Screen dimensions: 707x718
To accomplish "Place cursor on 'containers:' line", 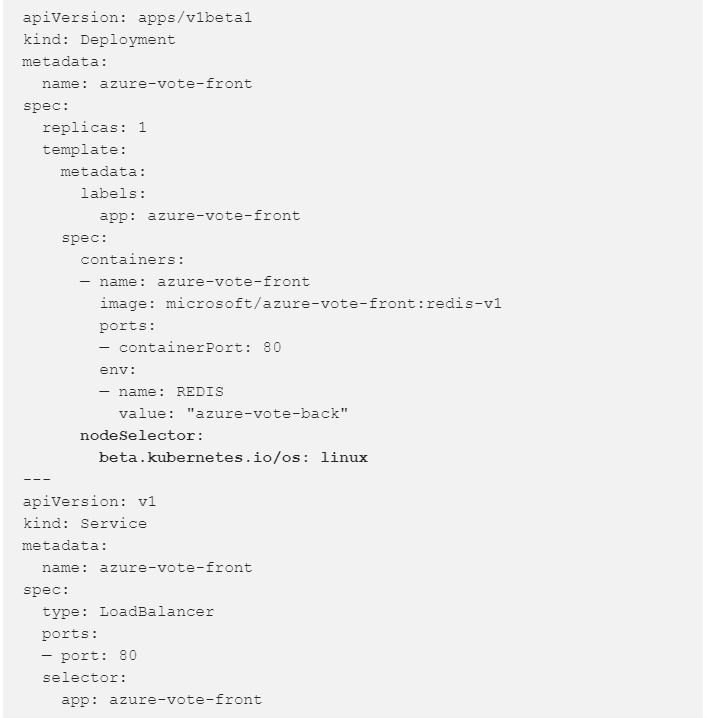I will click(x=132, y=260).
